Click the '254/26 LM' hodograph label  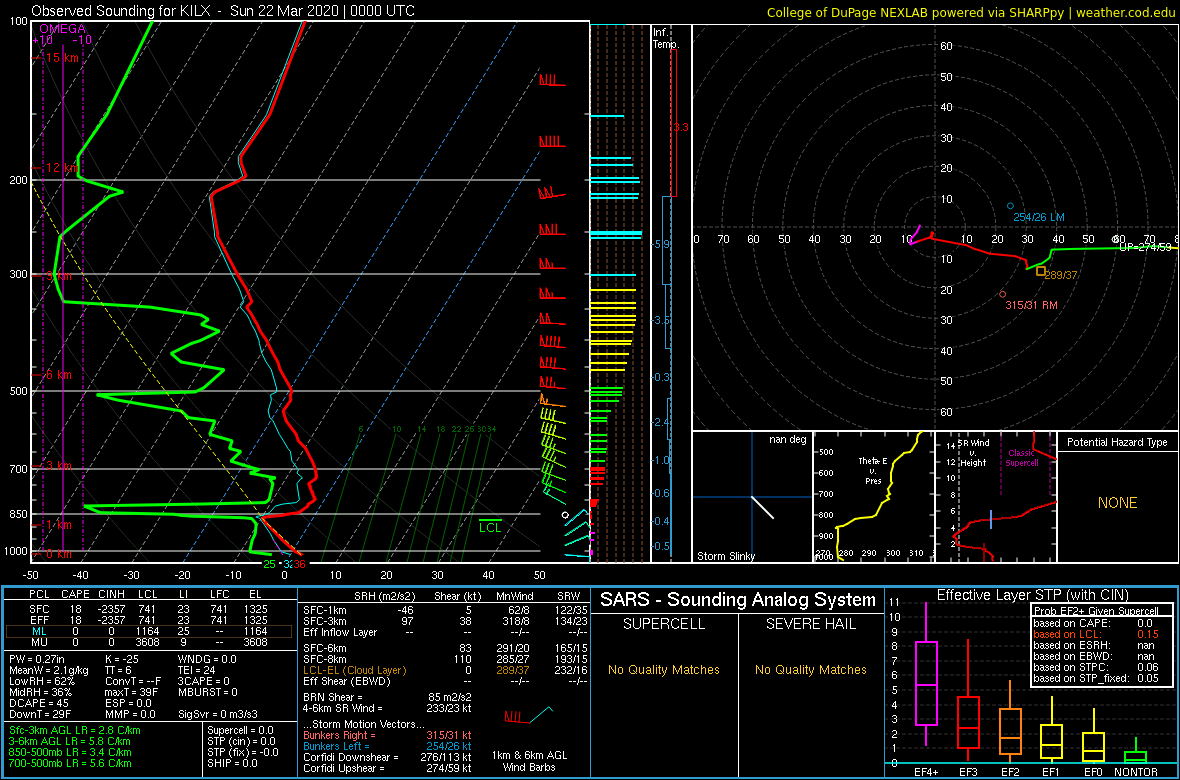click(1039, 217)
